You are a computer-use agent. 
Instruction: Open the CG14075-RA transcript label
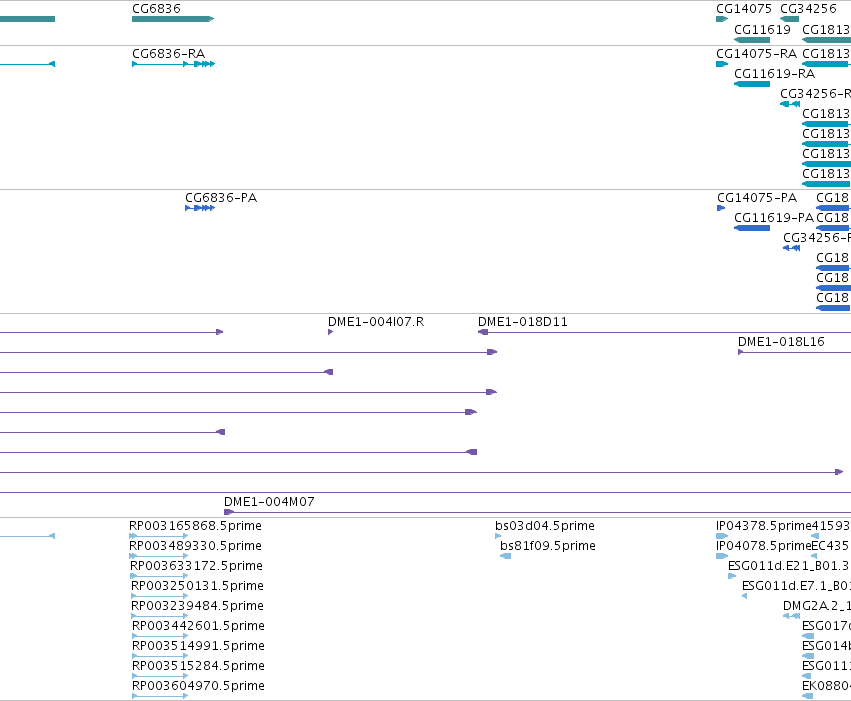click(x=756, y=54)
